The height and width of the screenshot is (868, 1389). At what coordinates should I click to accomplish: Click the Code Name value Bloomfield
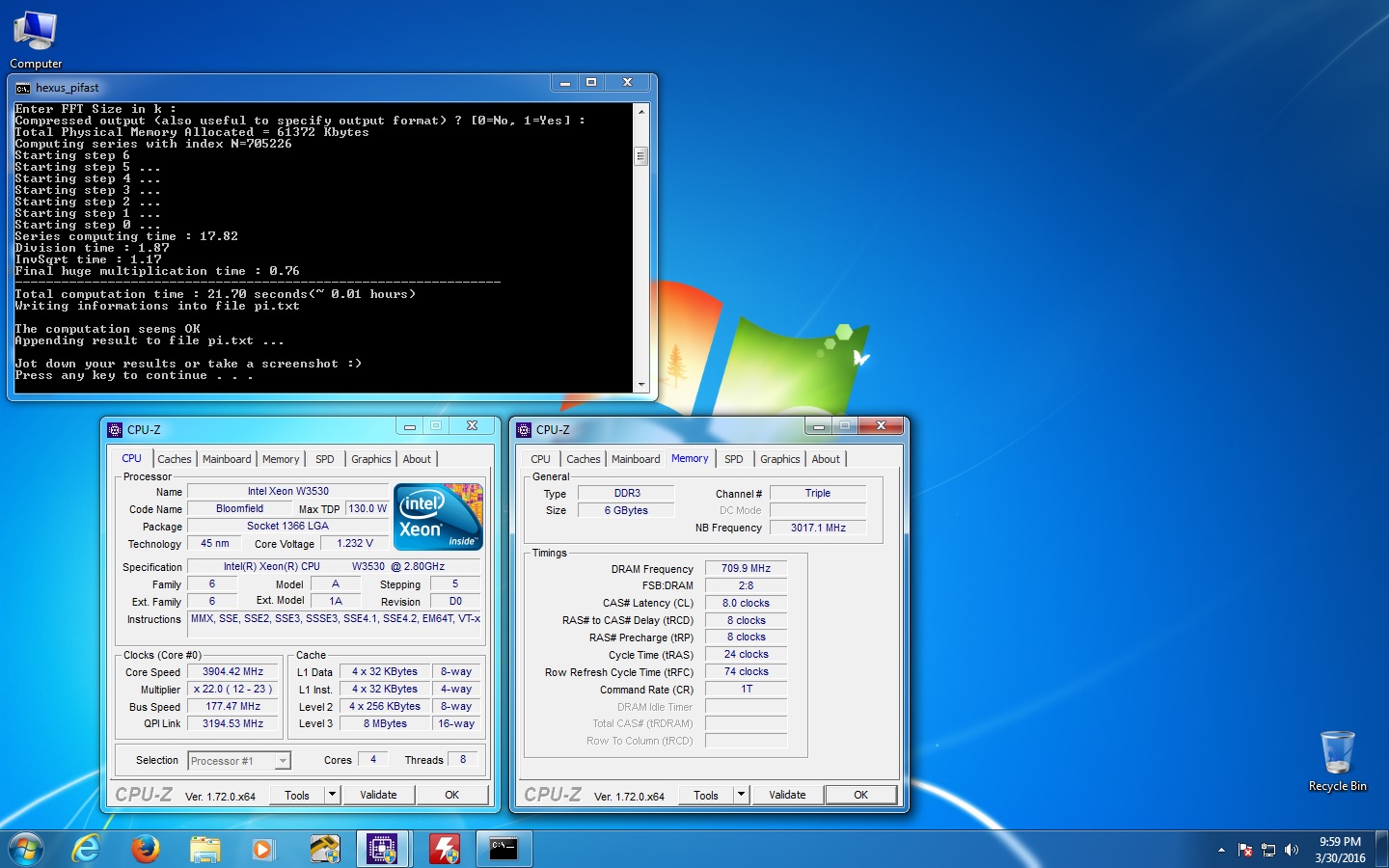point(239,508)
